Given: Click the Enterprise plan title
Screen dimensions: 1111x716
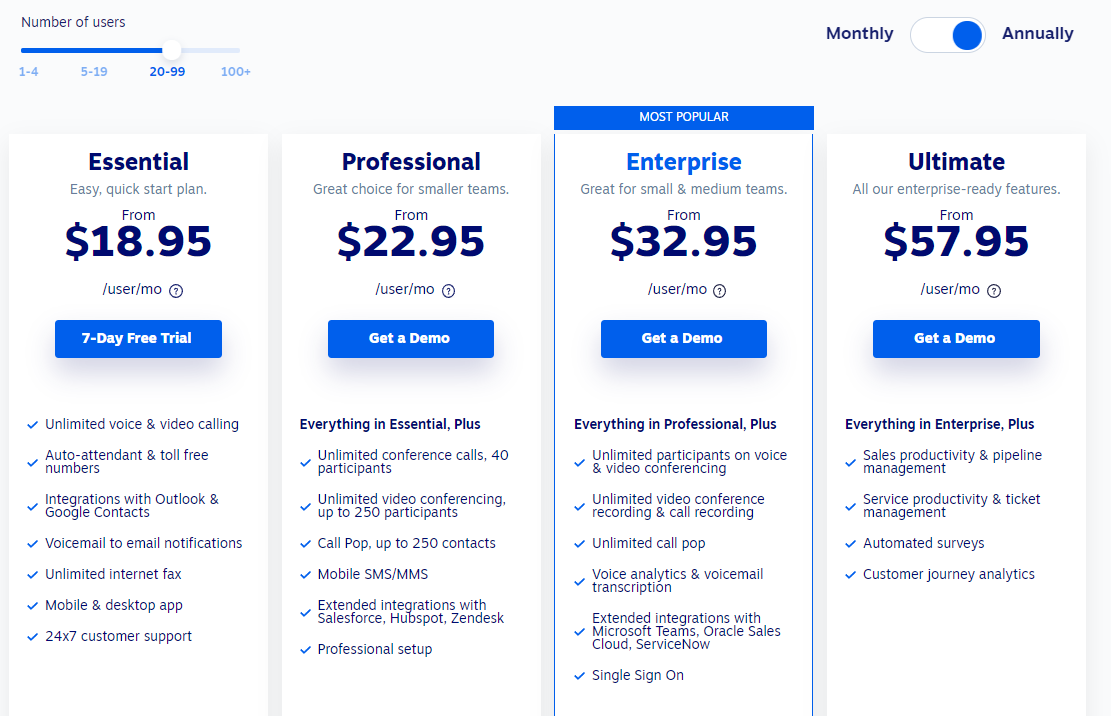Looking at the screenshot, I should tap(684, 162).
